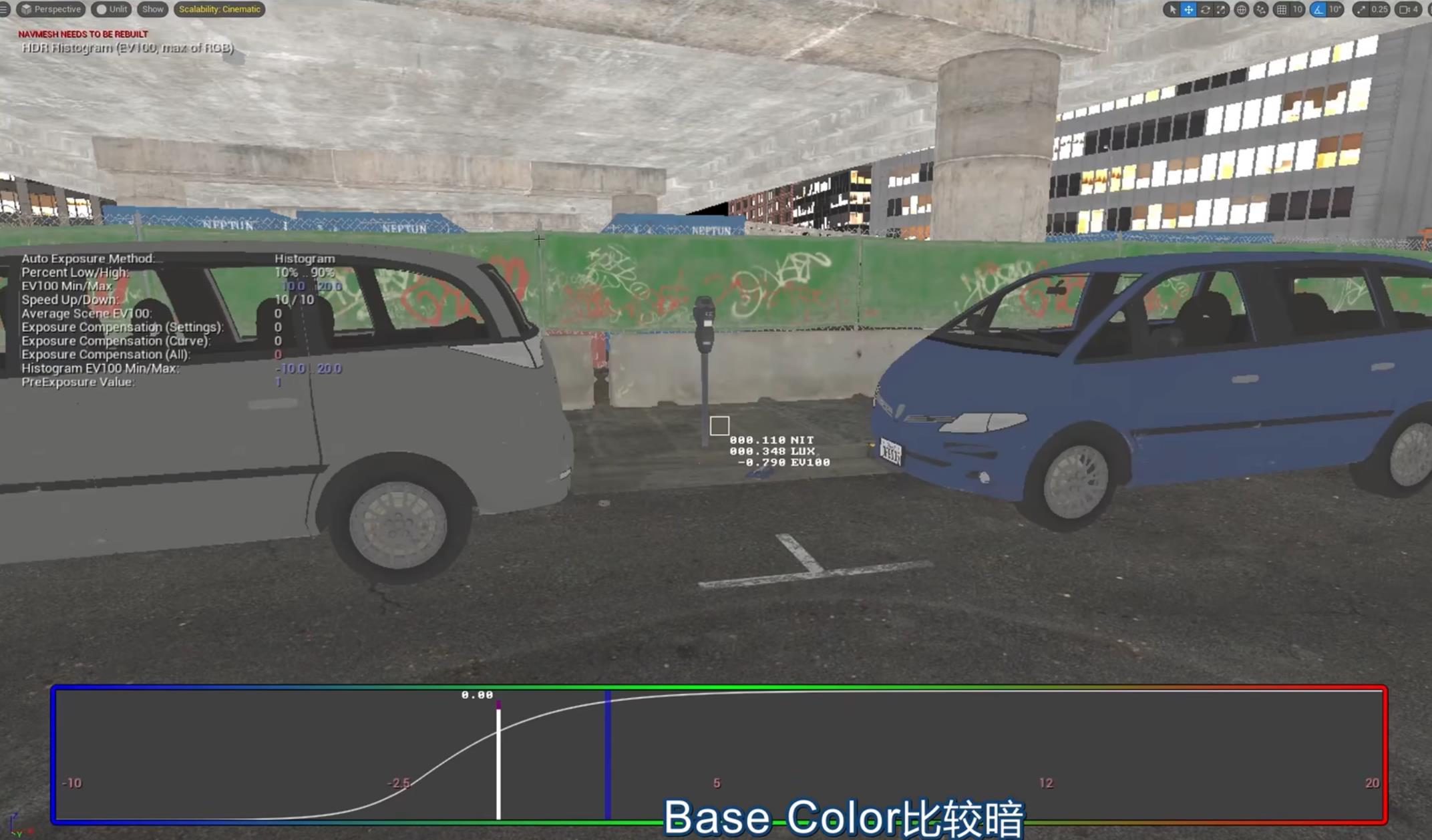Toggle scale snapping icon
The height and width of the screenshot is (840, 1432).
1360,9
